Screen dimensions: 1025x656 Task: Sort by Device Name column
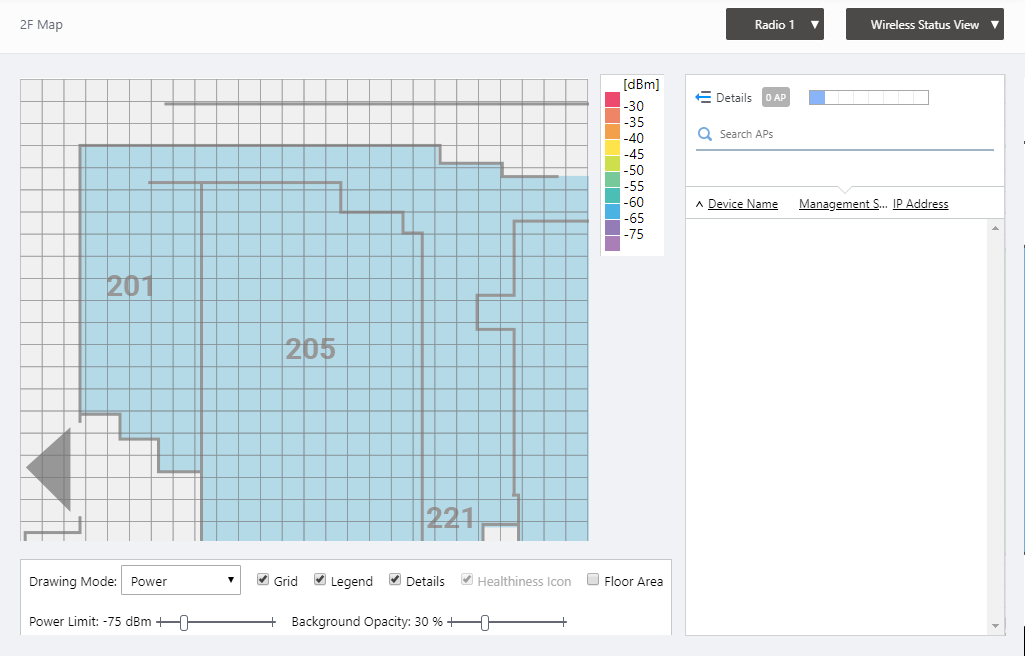pos(743,204)
